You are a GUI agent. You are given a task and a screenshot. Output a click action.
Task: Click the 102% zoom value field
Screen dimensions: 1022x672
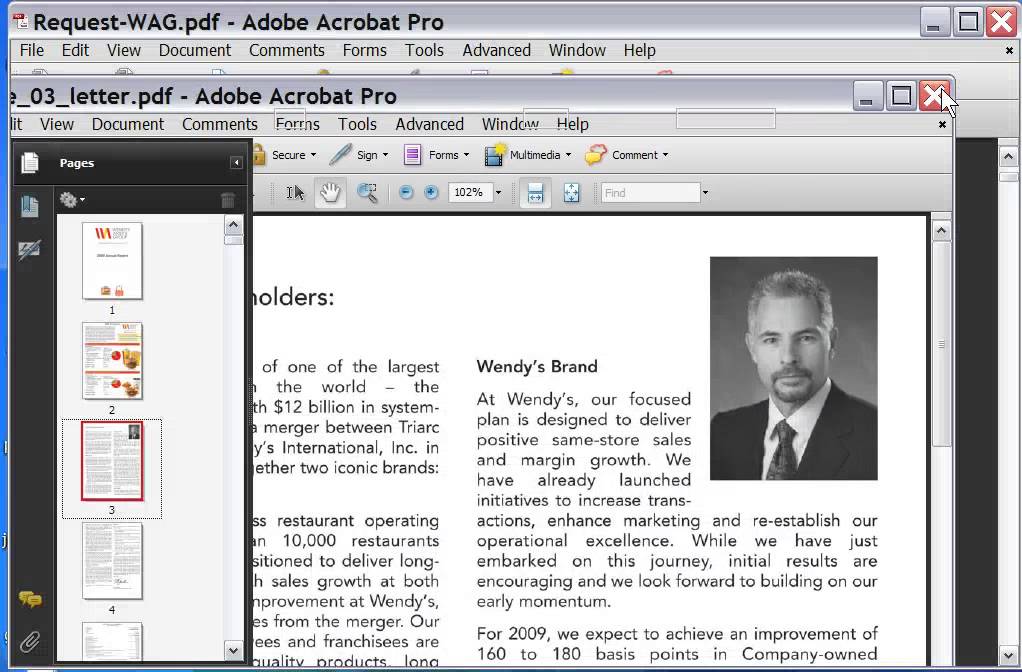[469, 192]
